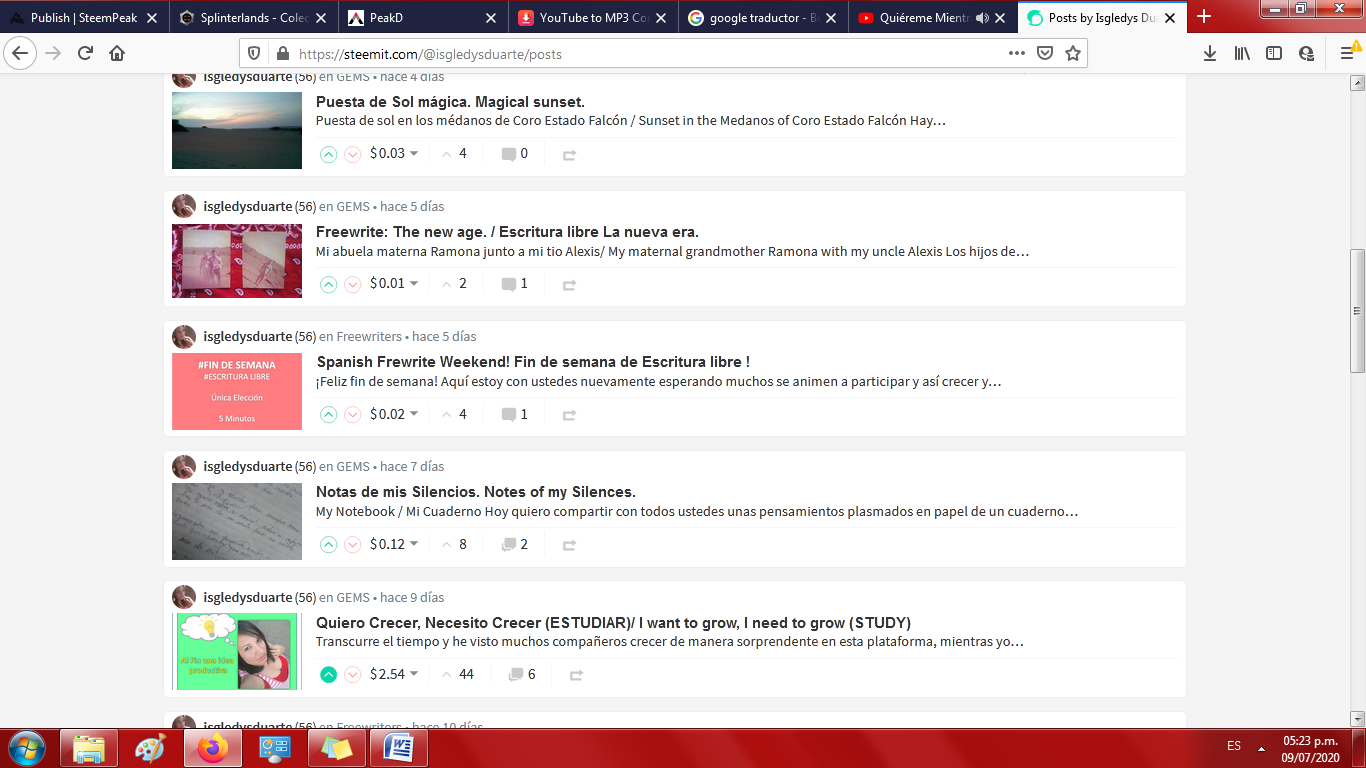Open post Freewrite: The new age

coord(507,232)
